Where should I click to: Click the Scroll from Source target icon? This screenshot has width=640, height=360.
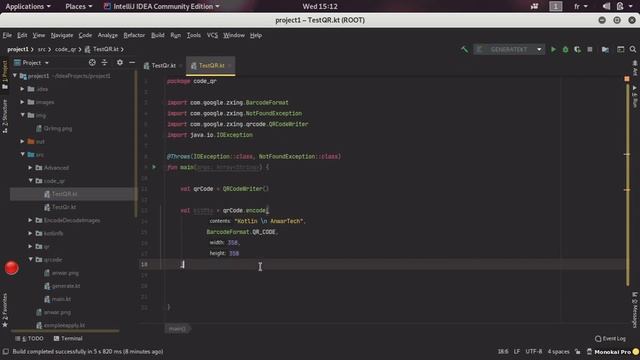coord(92,62)
